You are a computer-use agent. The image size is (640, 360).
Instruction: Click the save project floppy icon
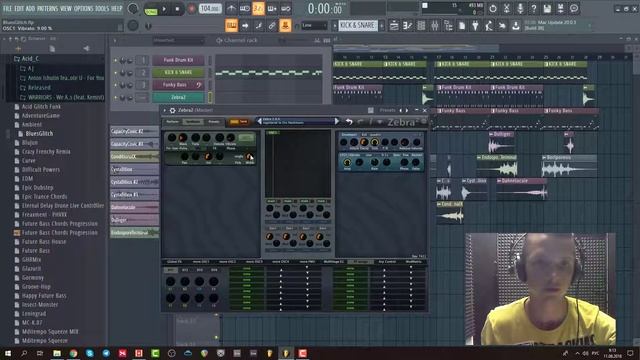(x=547, y=9)
